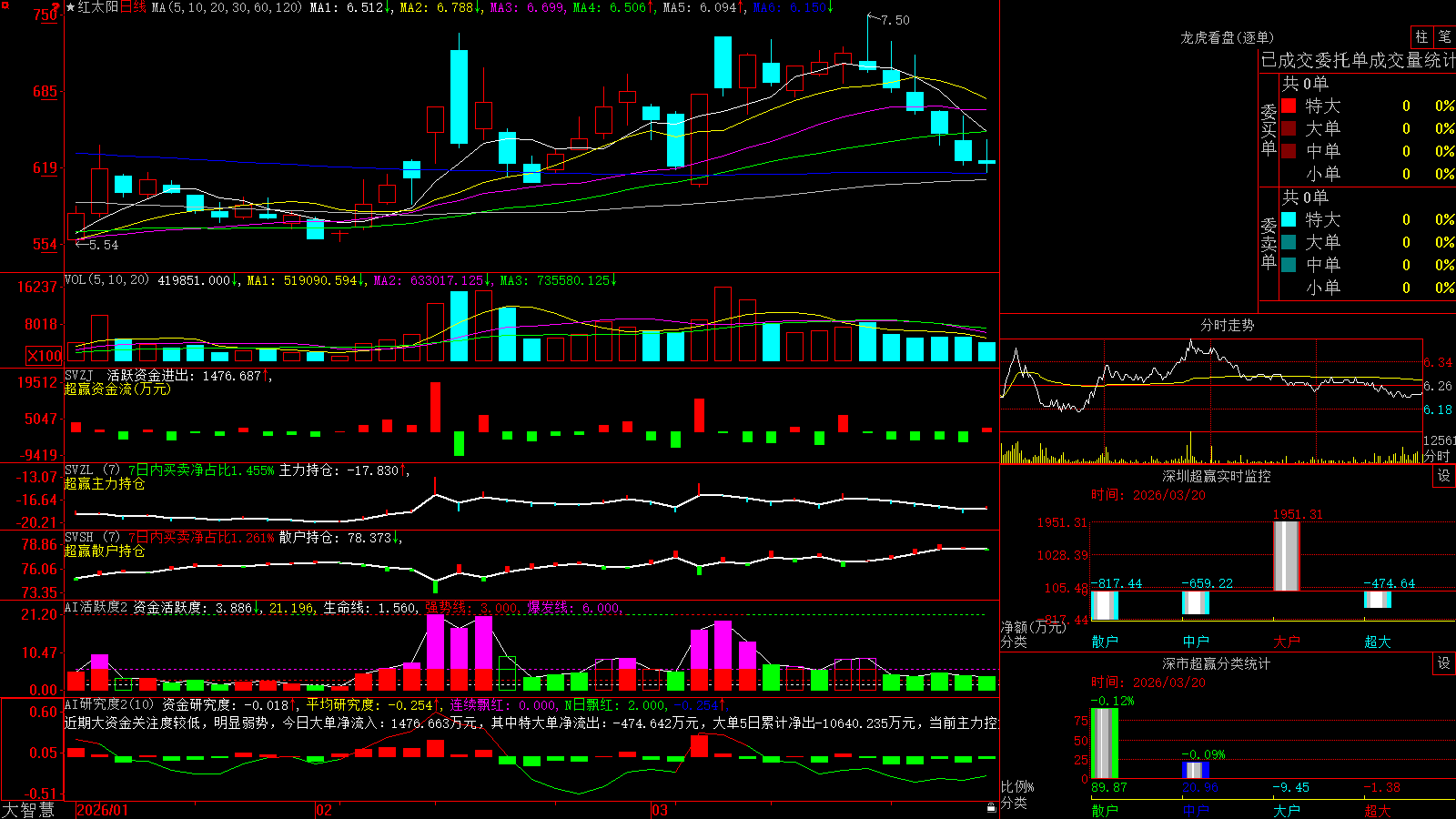The width and height of the screenshot is (1456, 819).
Task: Click the MA1: 6.512 value in header
Action: coord(347,7)
